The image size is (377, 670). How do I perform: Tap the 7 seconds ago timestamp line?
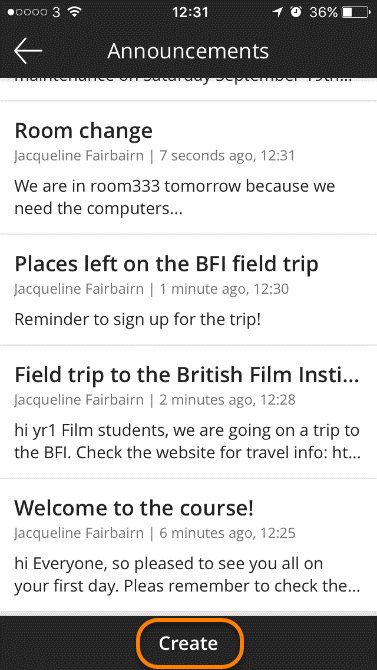pos(155,156)
